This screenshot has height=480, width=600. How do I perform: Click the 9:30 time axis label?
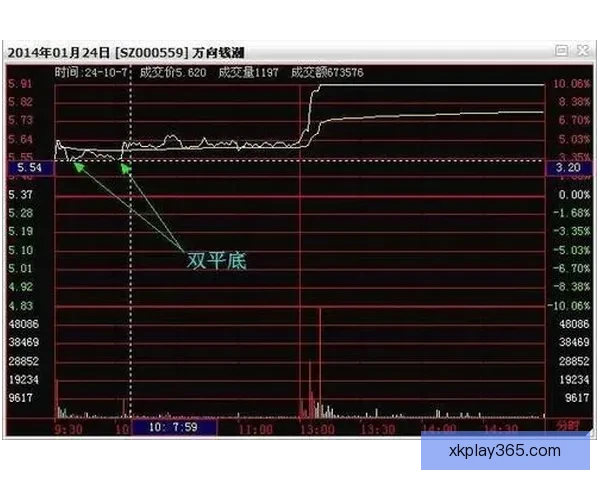68,429
